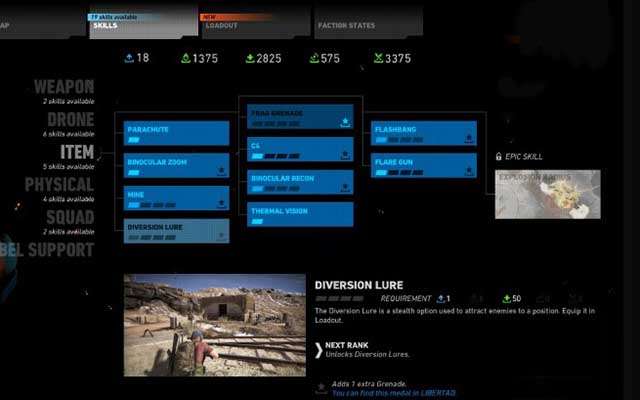The image size is (640, 400).
Task: Click the medal icon on Binocular Zoom tile
Action: [x=222, y=171]
